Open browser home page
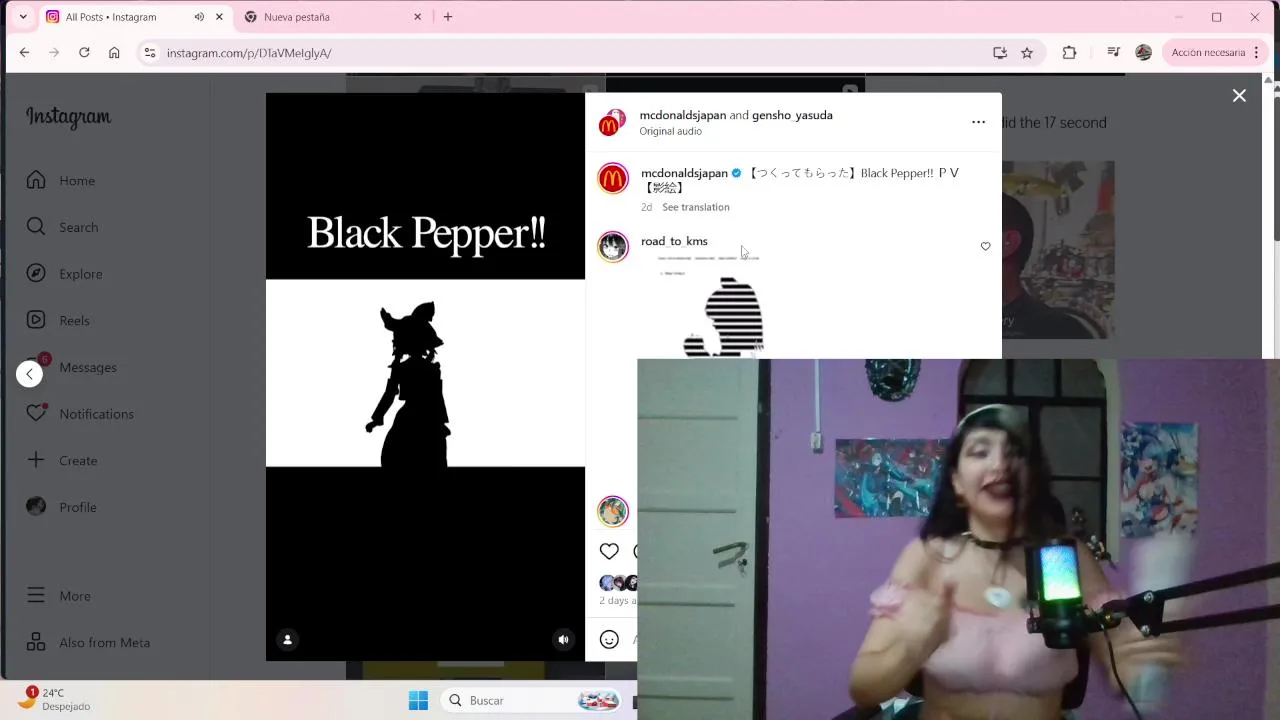This screenshot has width=1280, height=720. (x=114, y=53)
